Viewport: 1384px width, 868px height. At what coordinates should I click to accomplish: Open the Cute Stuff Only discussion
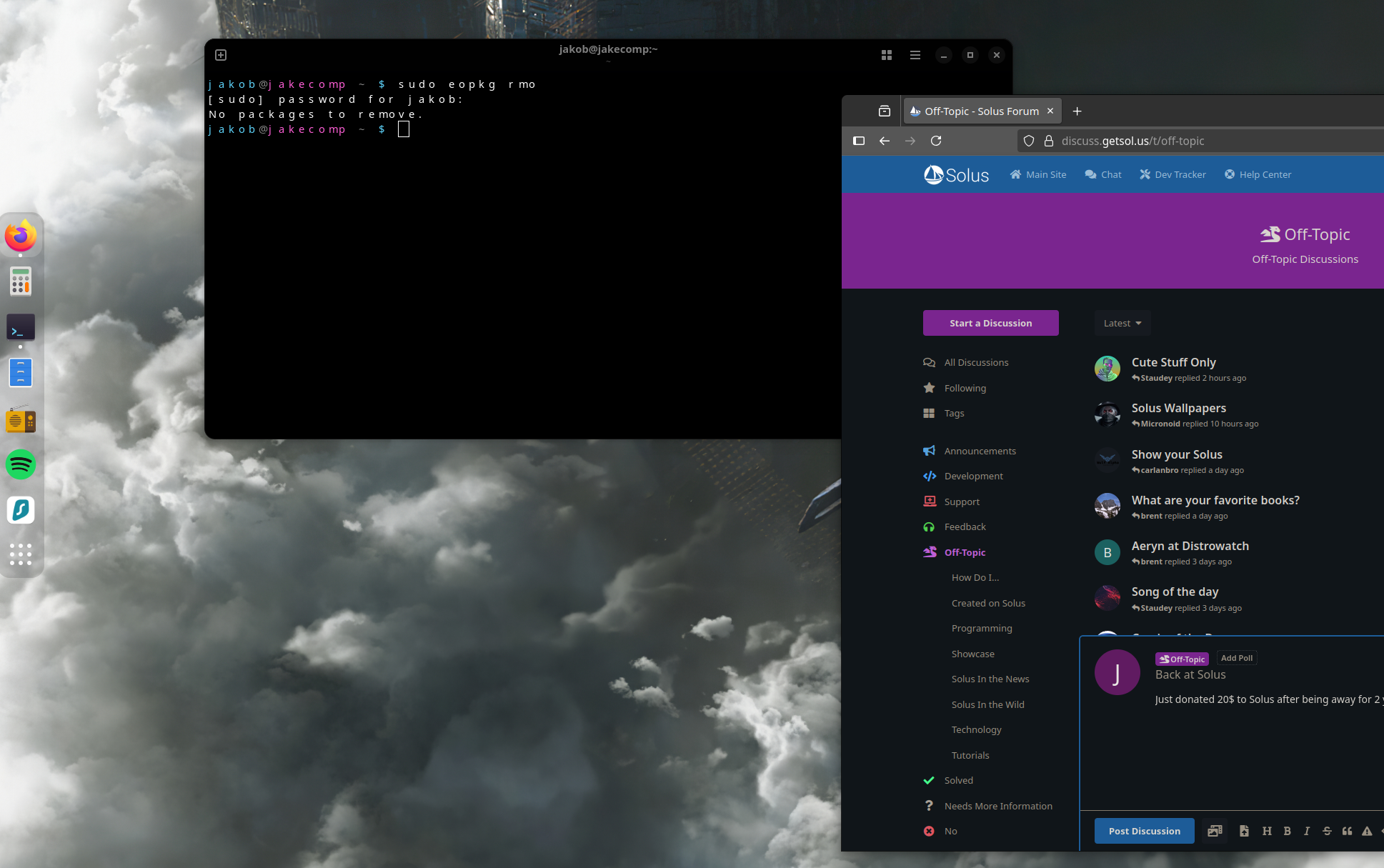pos(1173,362)
